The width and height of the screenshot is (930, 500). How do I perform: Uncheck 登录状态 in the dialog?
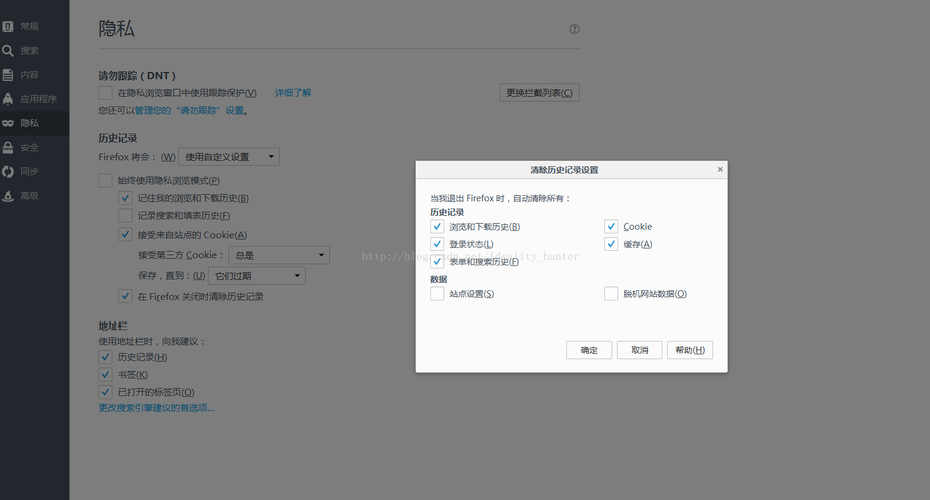[x=437, y=244]
